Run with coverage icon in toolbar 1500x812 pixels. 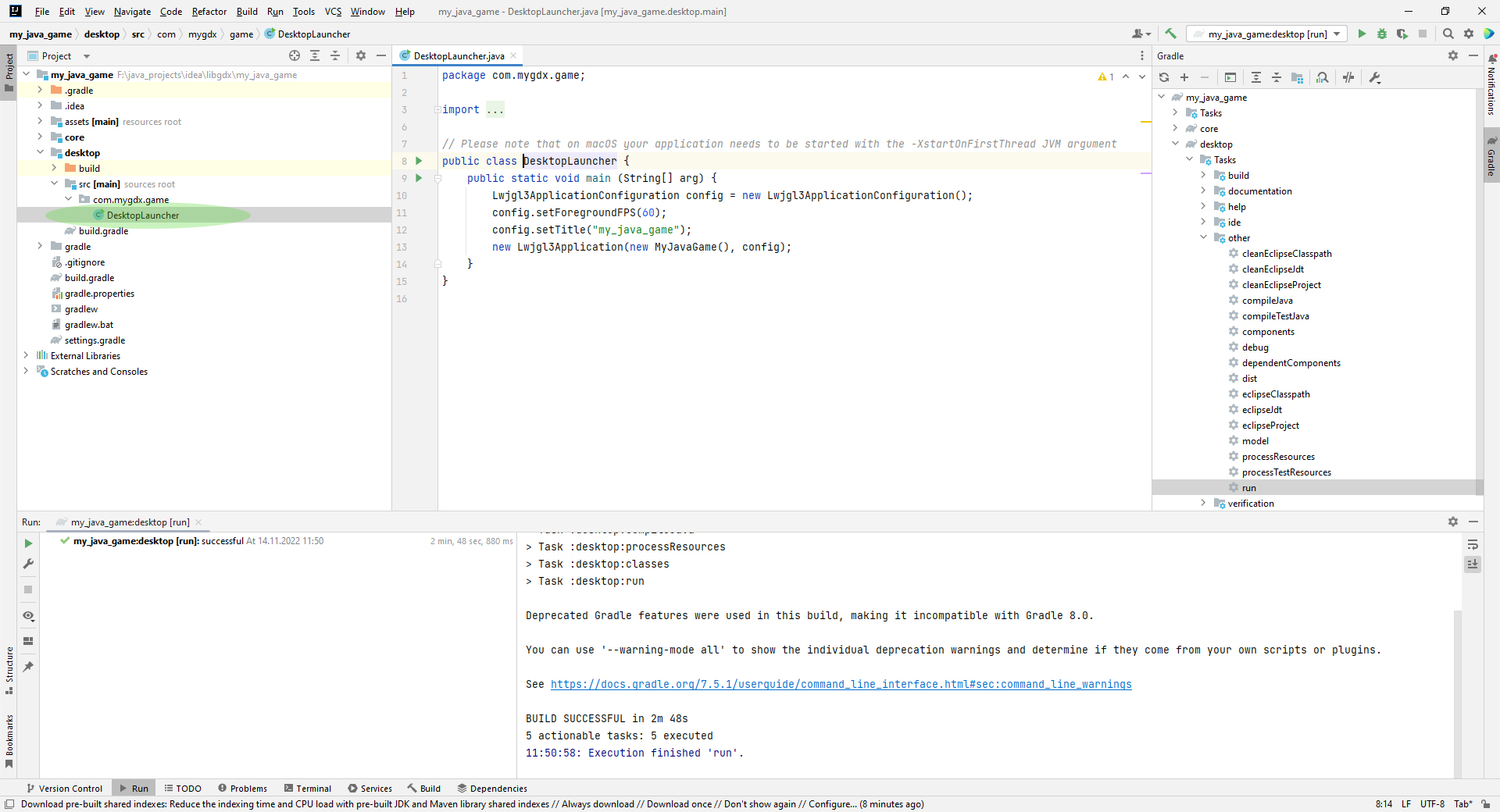pyautogui.click(x=1402, y=34)
